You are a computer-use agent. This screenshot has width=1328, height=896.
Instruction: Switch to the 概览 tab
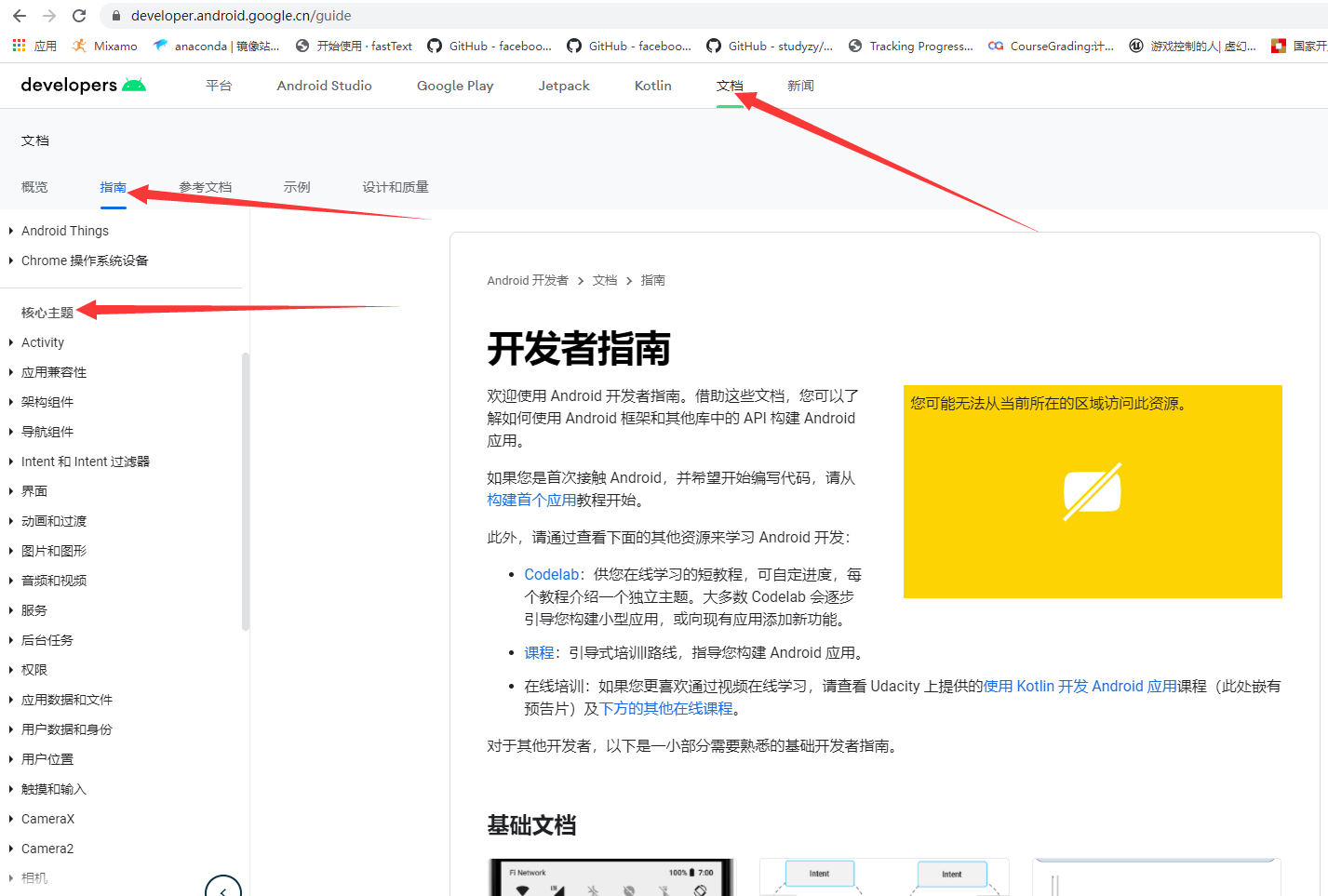click(x=34, y=187)
